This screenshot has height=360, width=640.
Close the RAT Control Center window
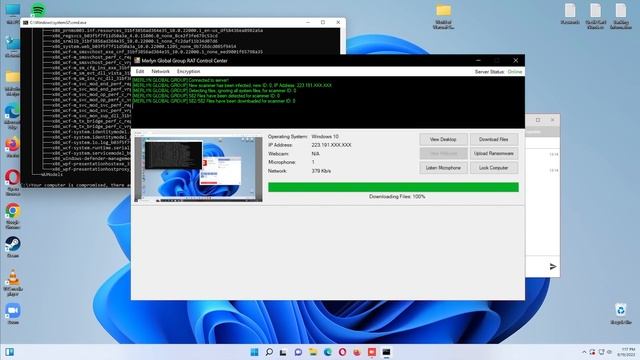(516, 60)
